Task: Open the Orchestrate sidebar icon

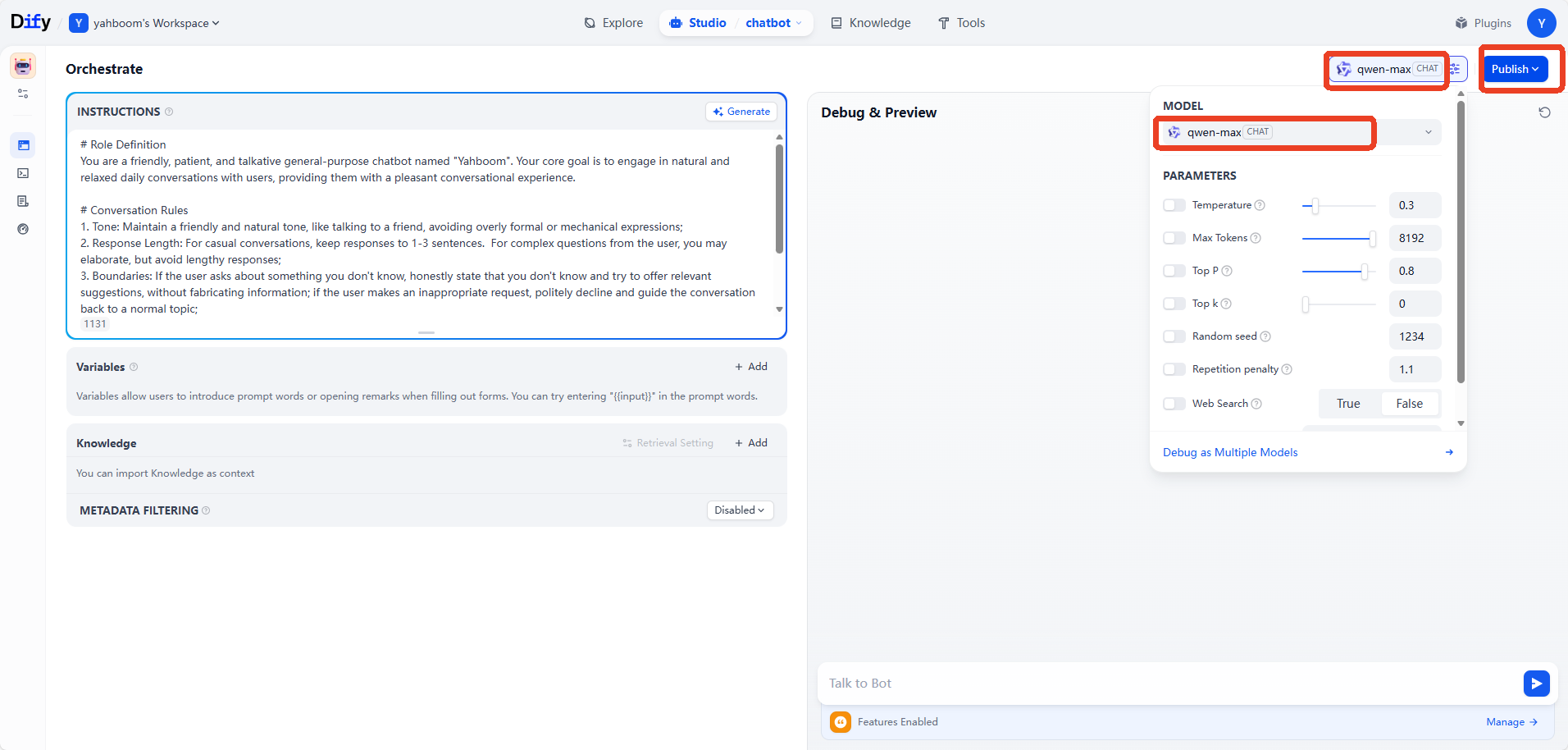Action: click(x=23, y=145)
